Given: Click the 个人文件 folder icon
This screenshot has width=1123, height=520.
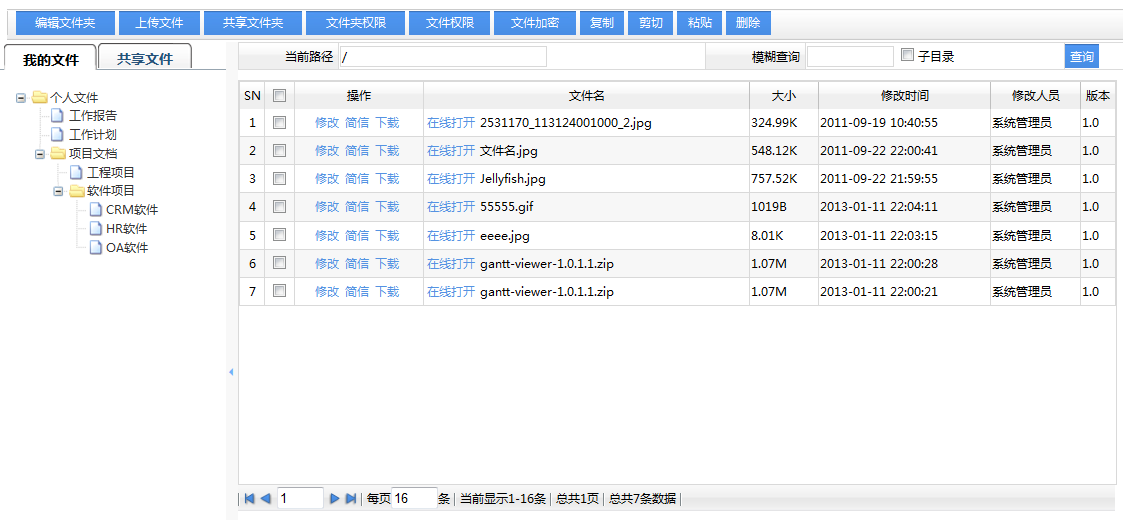Looking at the screenshot, I should (x=40, y=98).
